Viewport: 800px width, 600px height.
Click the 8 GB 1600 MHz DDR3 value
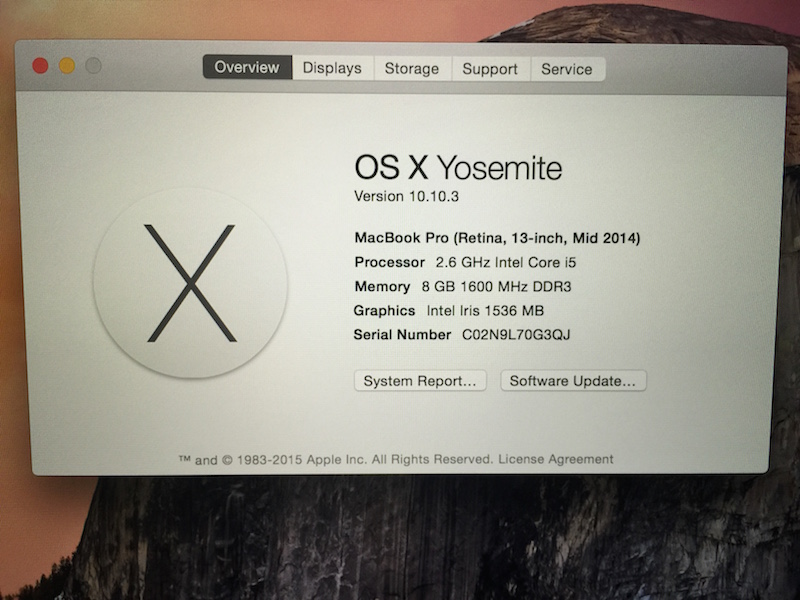point(496,286)
